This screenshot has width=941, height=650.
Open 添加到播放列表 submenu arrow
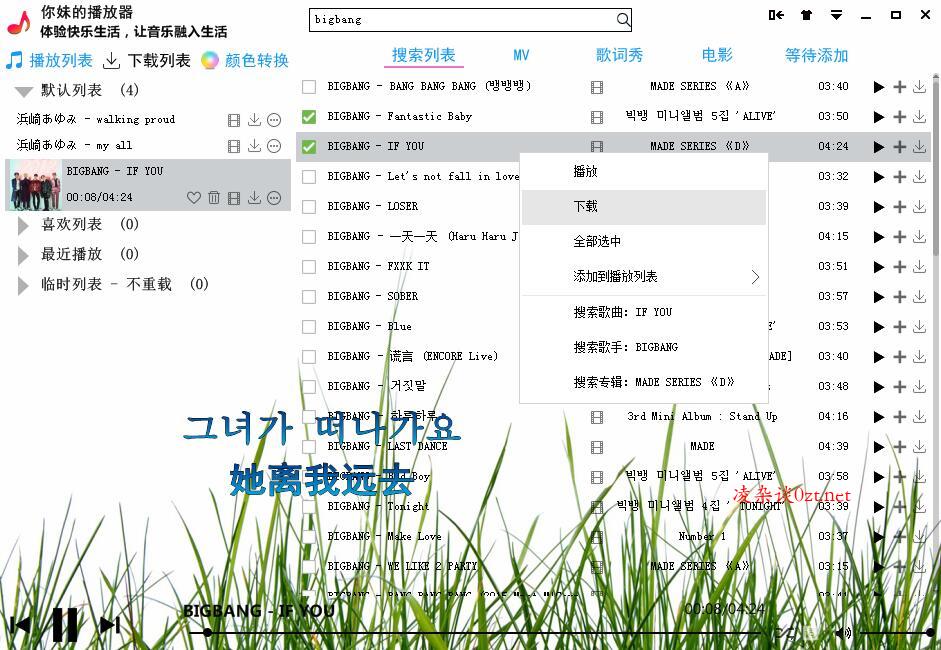pyautogui.click(x=755, y=277)
